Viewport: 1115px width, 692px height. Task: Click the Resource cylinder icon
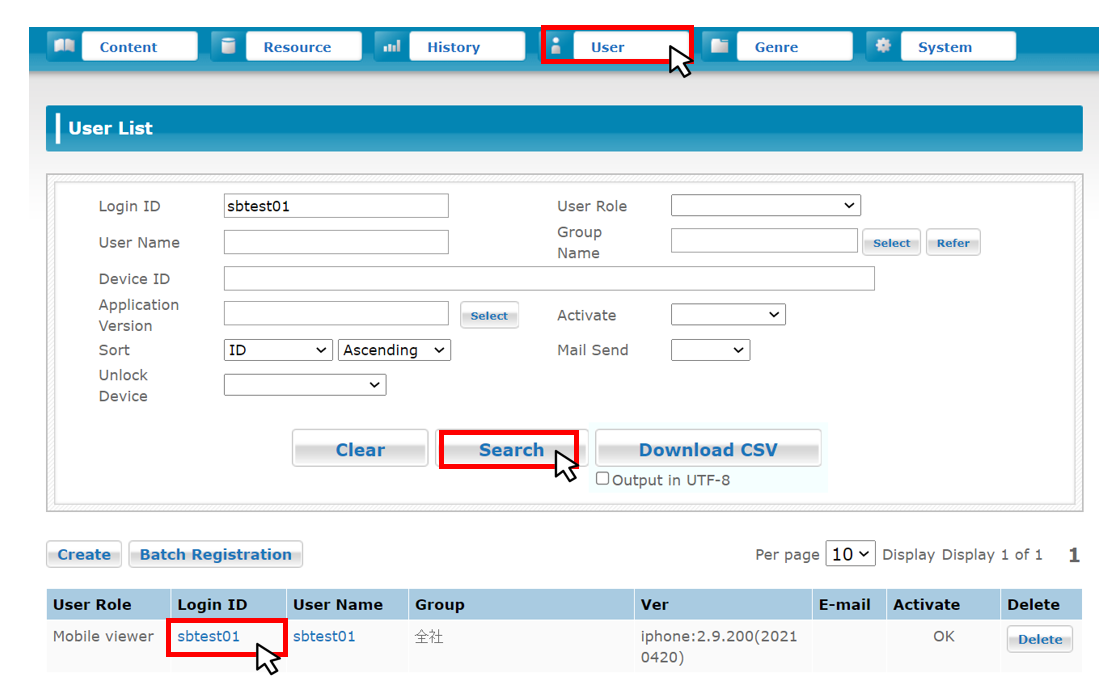pos(228,46)
